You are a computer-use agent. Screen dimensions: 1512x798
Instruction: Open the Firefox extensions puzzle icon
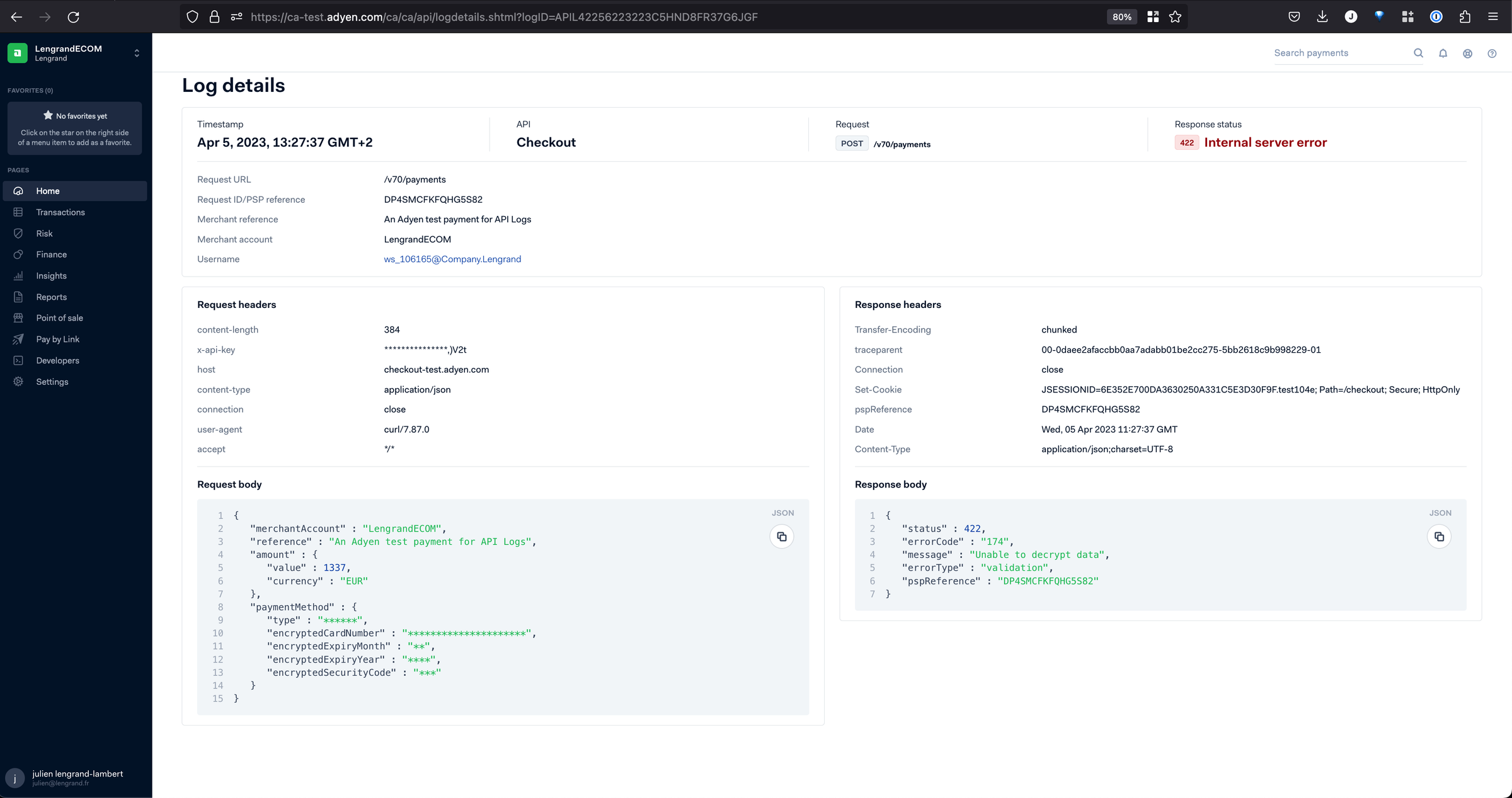pyautogui.click(x=1464, y=16)
